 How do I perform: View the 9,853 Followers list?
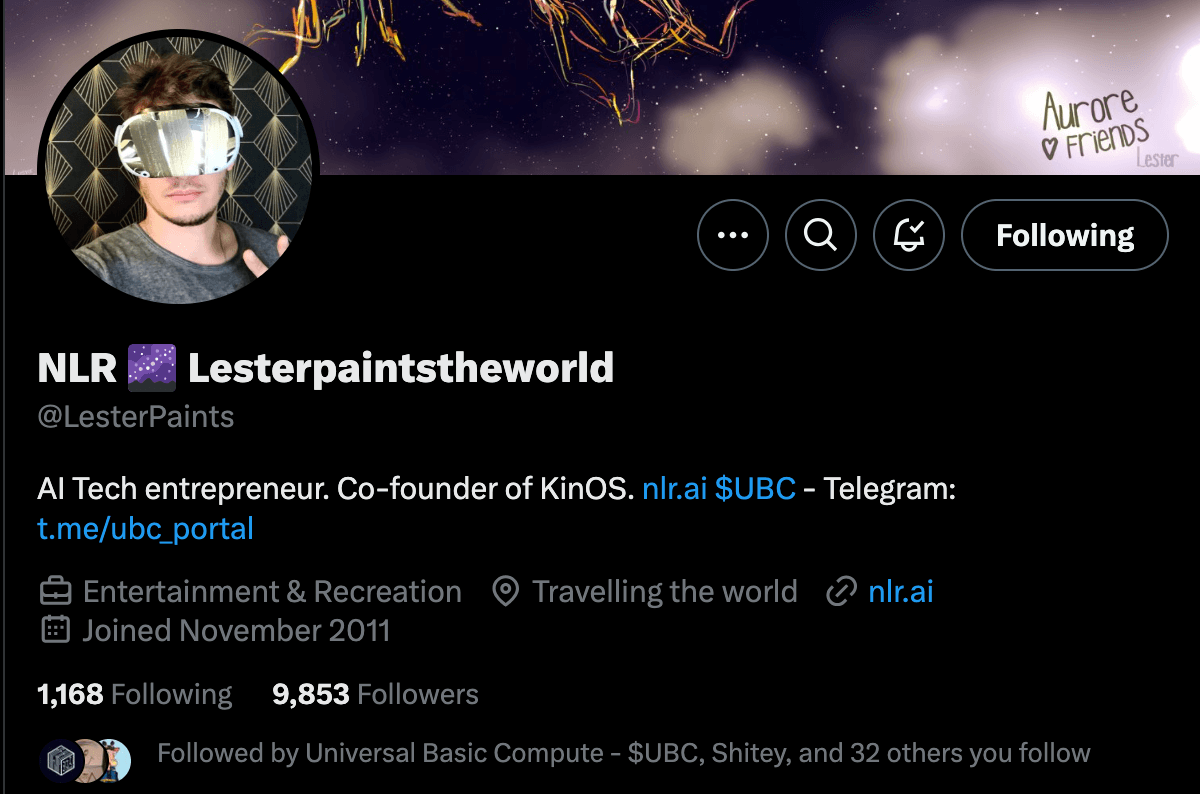coord(375,694)
